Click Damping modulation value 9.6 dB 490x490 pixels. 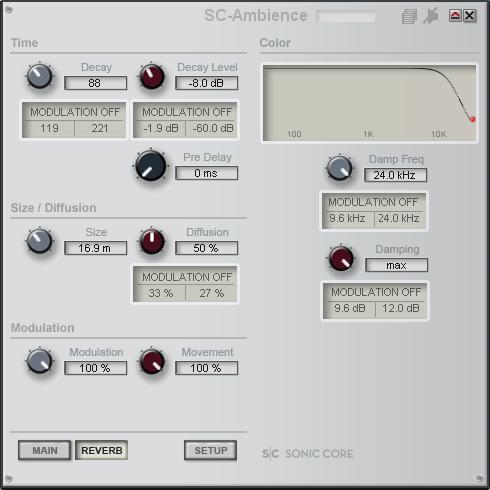[x=350, y=308]
